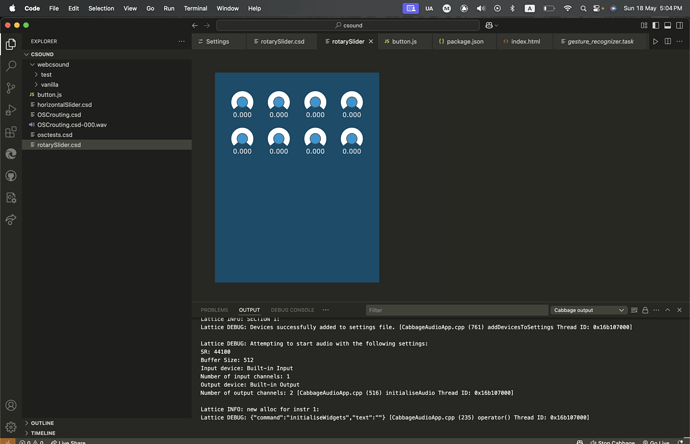Open editor More Actions ellipsis

(x=679, y=41)
